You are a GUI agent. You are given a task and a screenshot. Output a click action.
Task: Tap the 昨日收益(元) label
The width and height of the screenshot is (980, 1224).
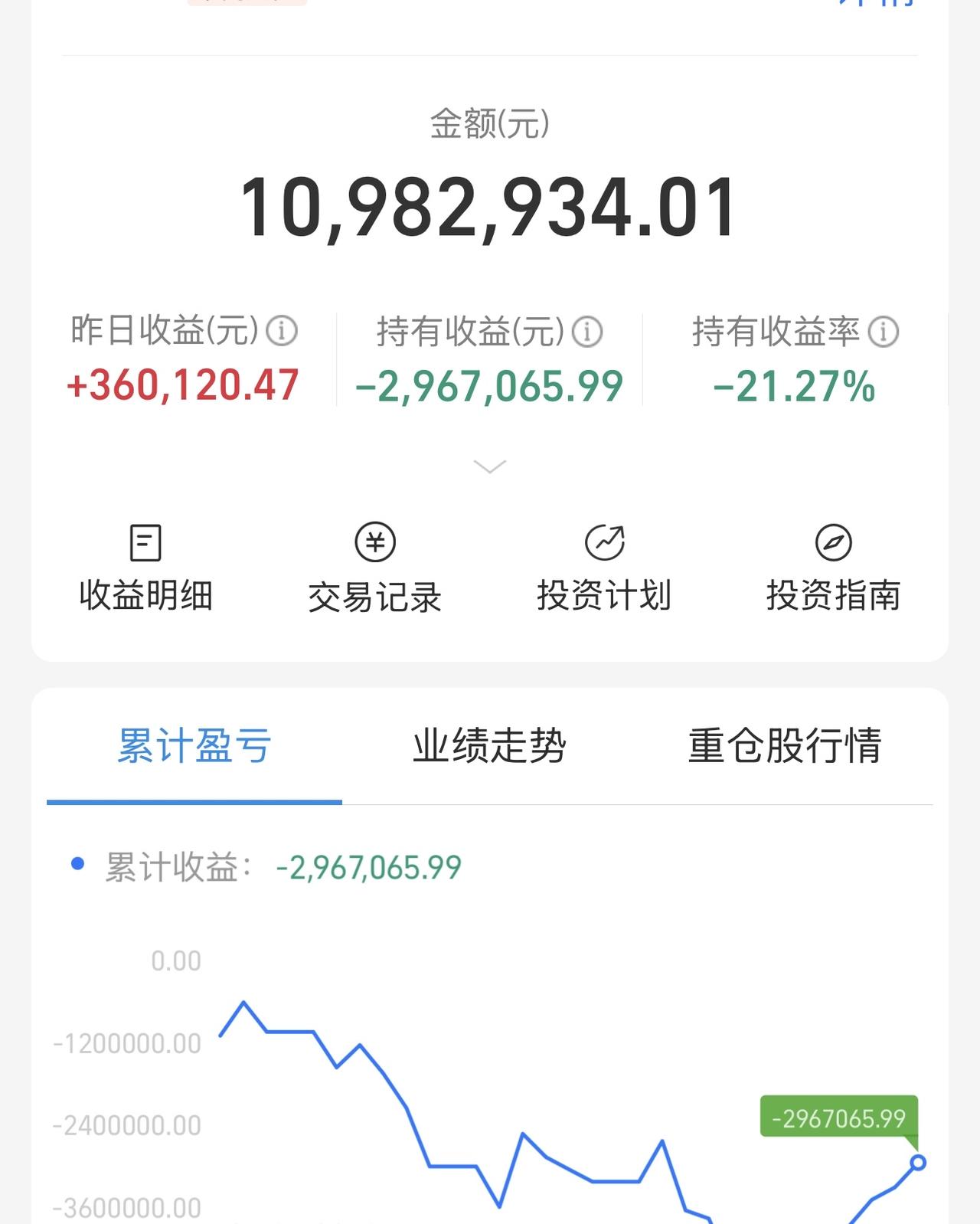coord(165,331)
